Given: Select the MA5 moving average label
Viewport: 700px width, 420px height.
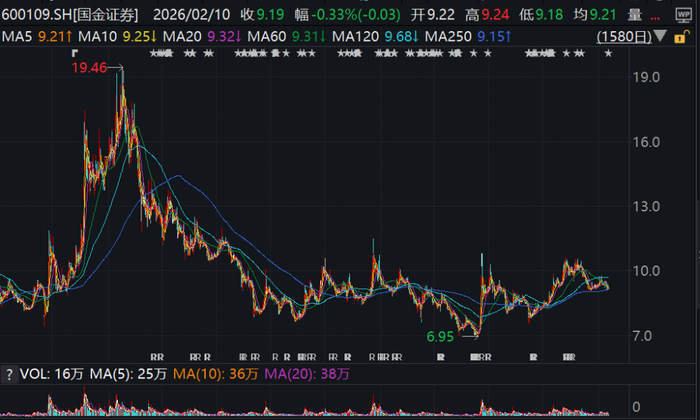Looking at the screenshot, I should [x=17, y=37].
